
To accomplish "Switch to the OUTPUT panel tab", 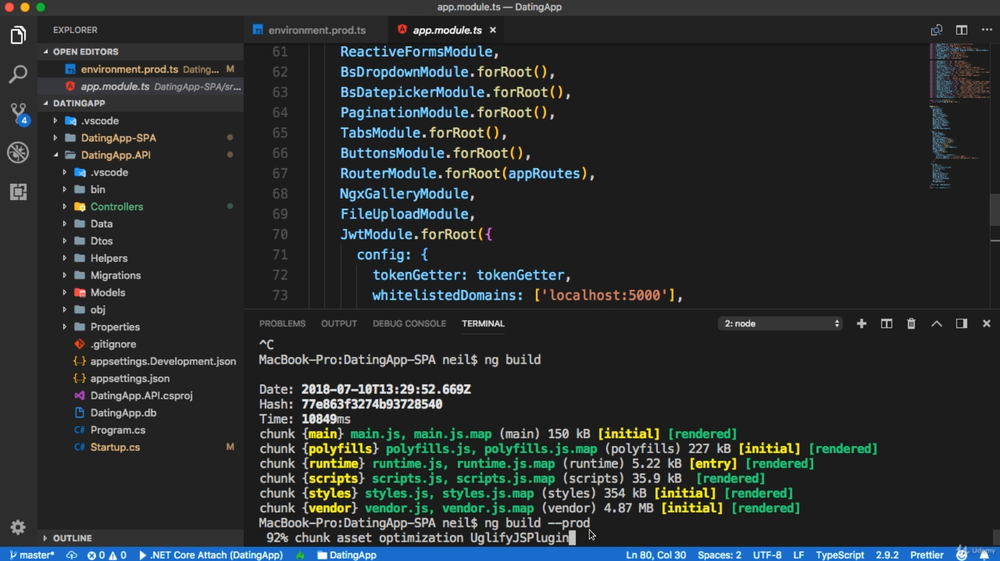I will pos(339,324).
